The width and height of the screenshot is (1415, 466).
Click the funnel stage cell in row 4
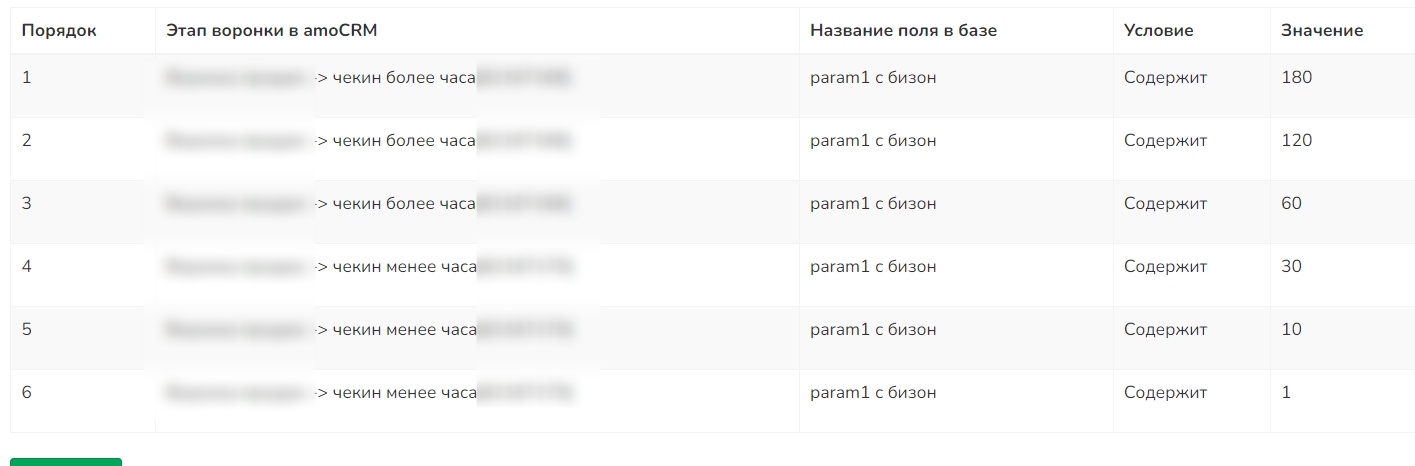pos(395,267)
